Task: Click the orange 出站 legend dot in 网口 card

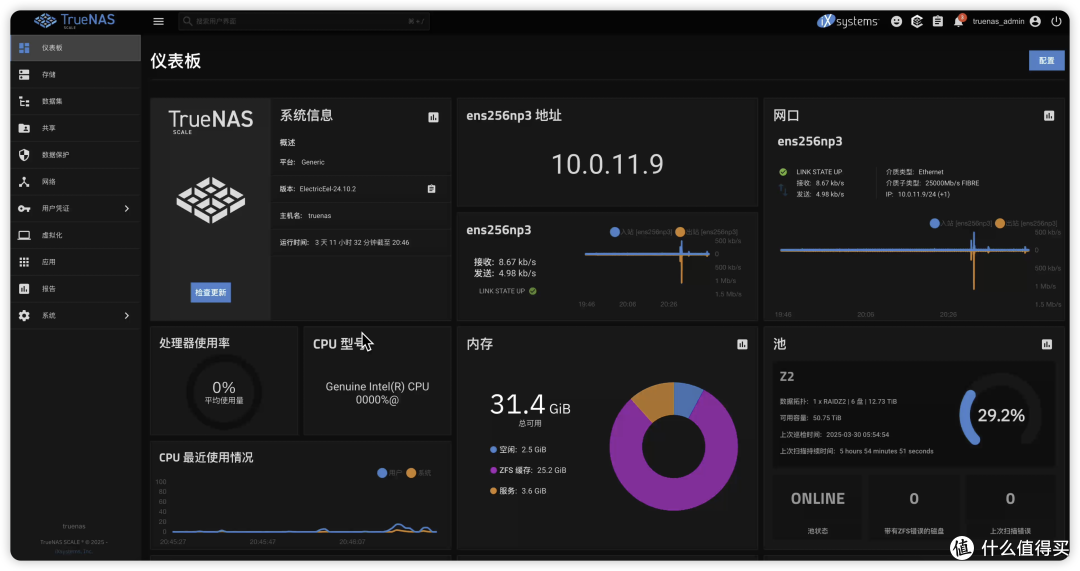Action: (999, 223)
